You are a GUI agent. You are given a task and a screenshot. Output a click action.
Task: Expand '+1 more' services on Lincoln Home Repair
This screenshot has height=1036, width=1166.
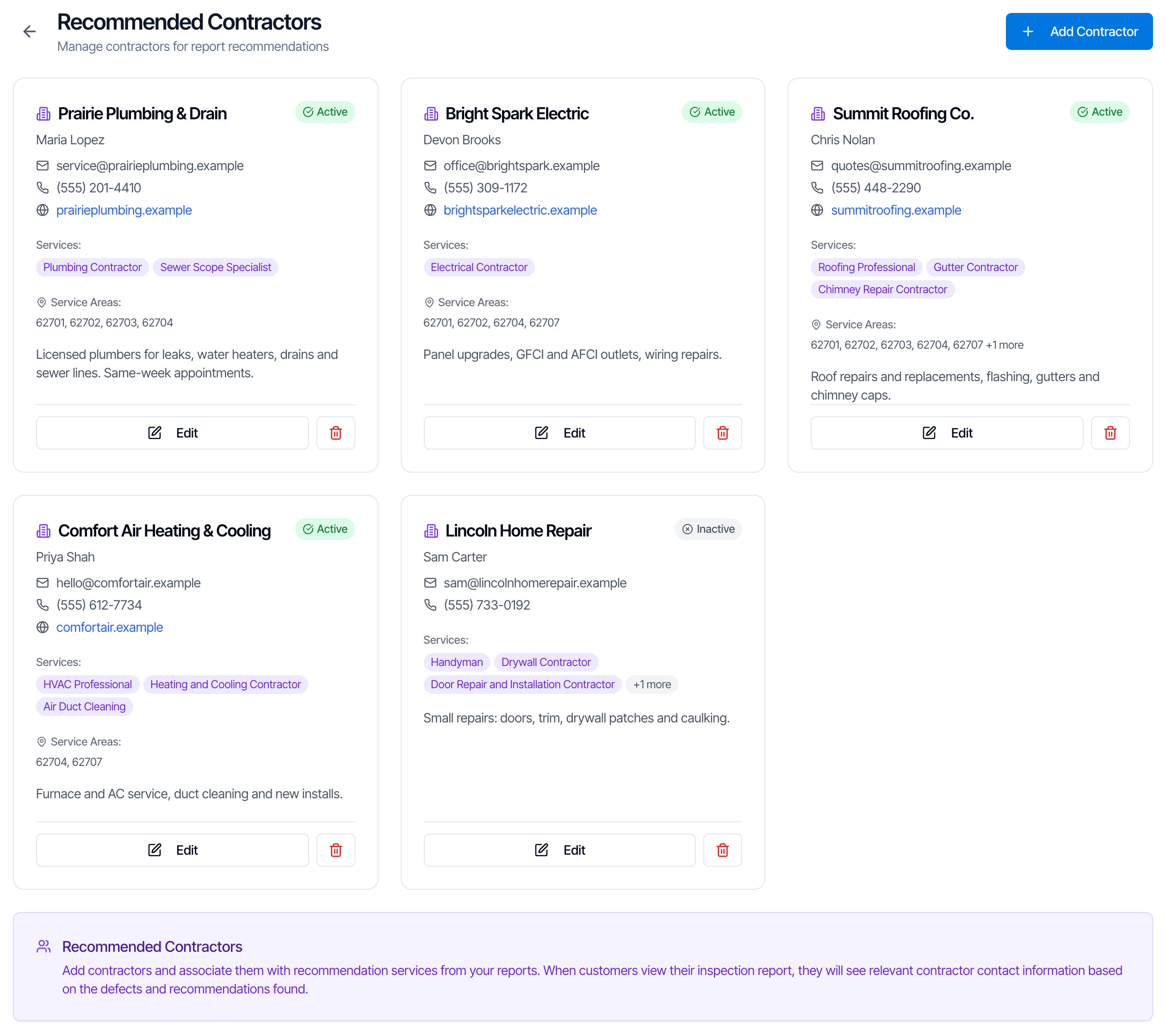[652, 684]
